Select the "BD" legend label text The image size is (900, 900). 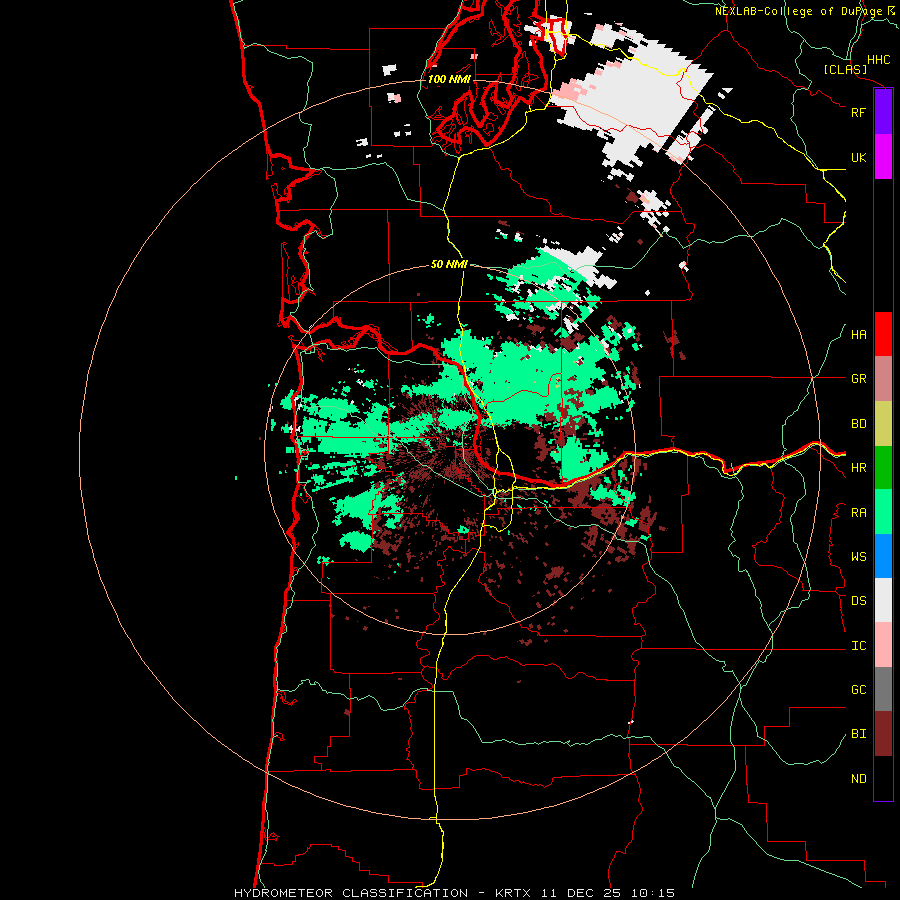(x=858, y=424)
